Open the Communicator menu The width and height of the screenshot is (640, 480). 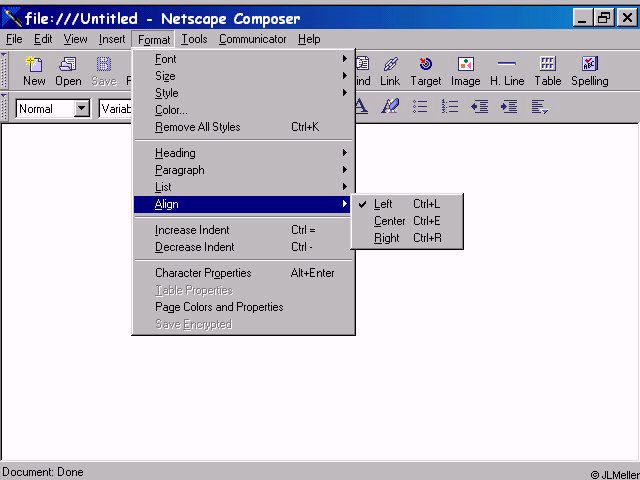coord(252,39)
